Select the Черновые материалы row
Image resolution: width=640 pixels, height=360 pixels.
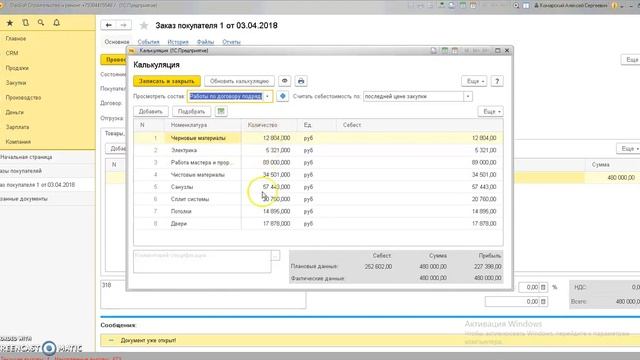click(x=318, y=138)
